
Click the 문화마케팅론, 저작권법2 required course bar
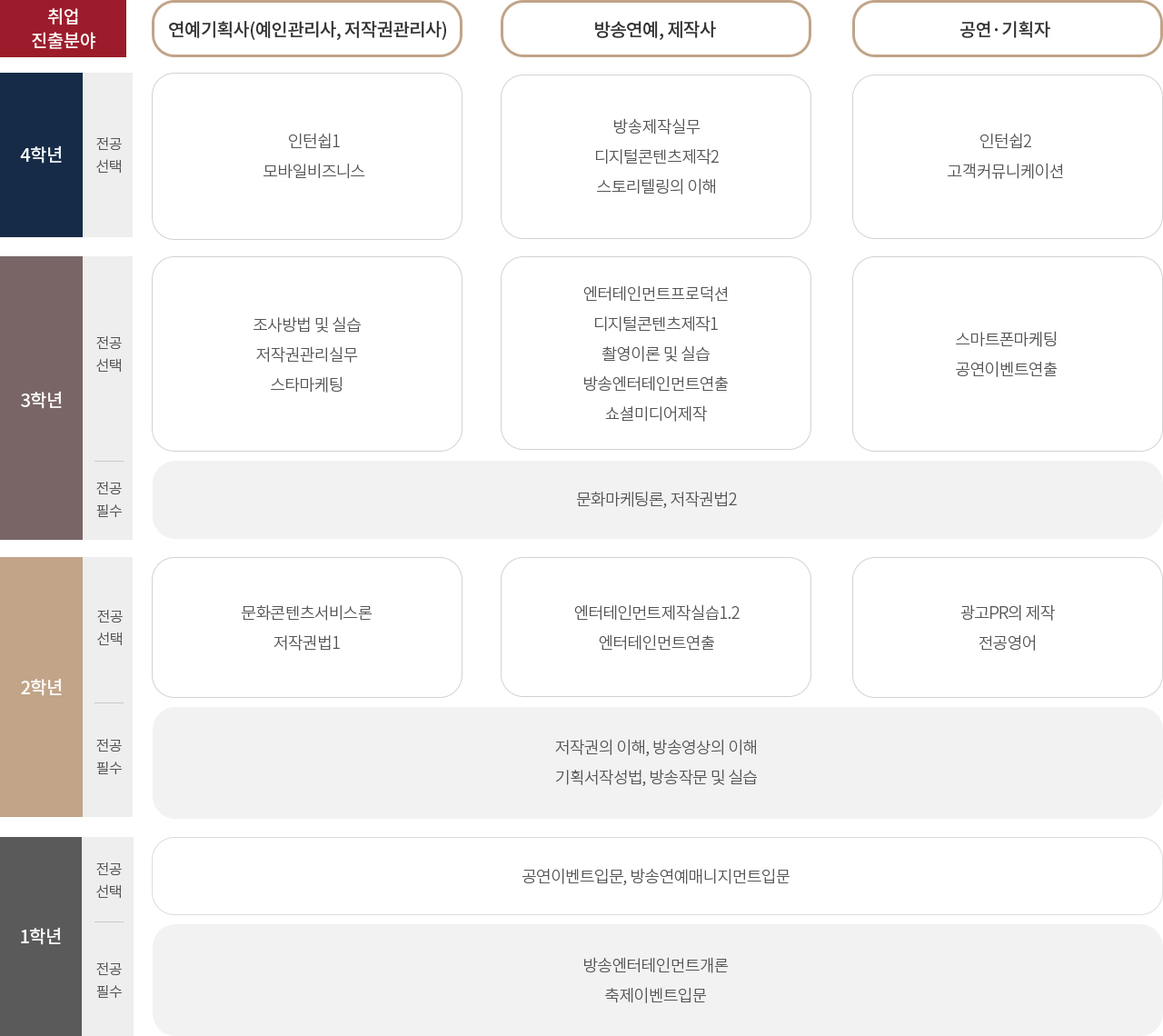656,499
